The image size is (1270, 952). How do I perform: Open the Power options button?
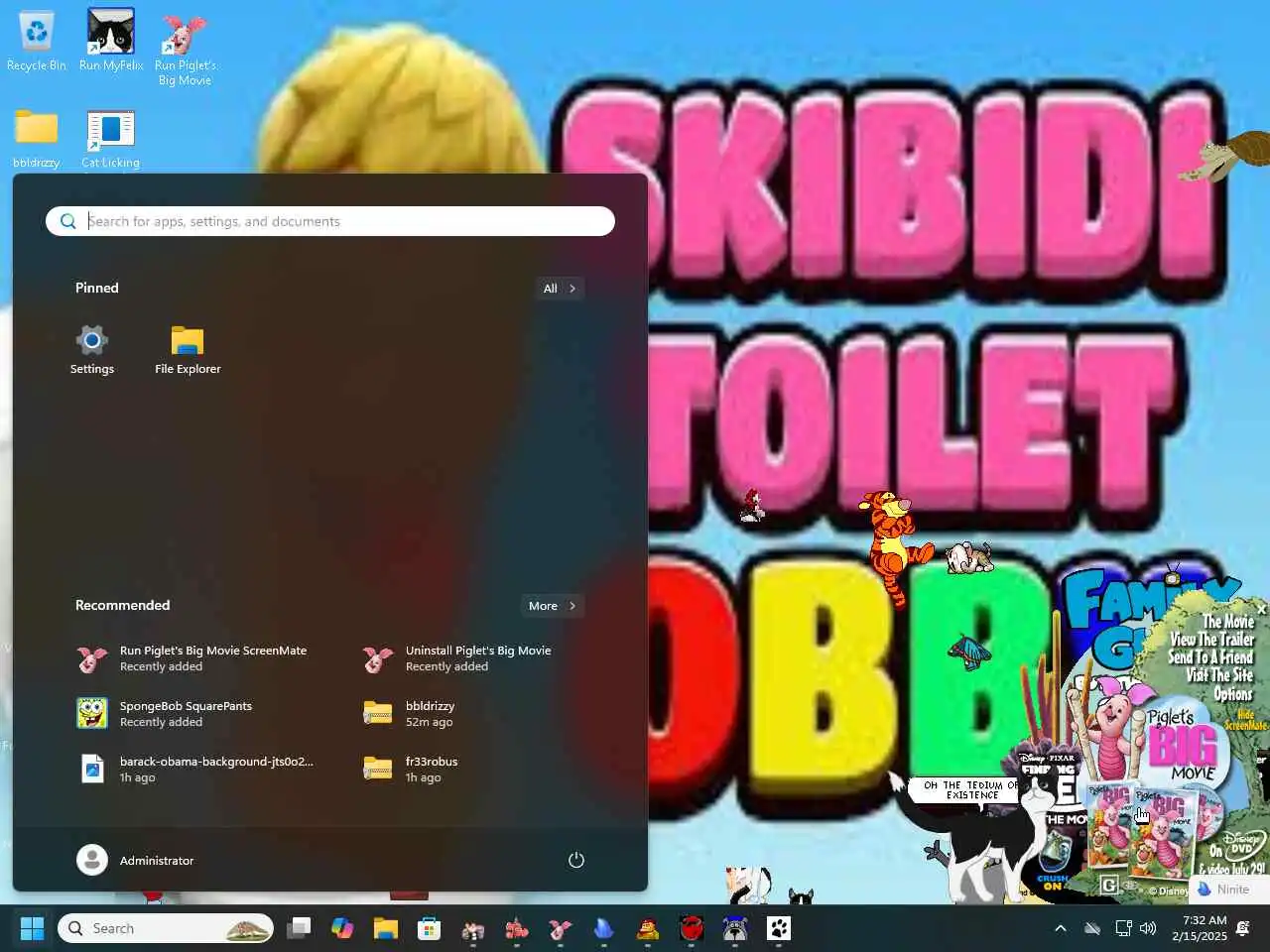click(575, 860)
